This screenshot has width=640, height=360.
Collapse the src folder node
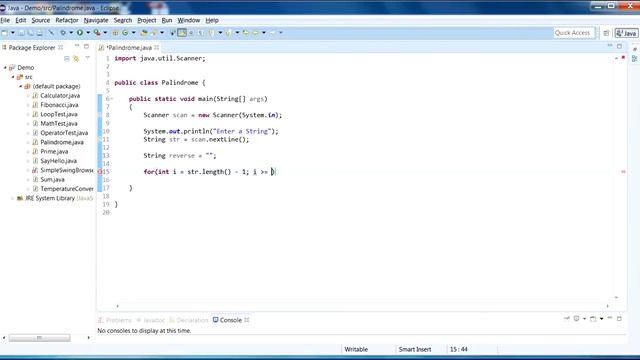point(13,77)
